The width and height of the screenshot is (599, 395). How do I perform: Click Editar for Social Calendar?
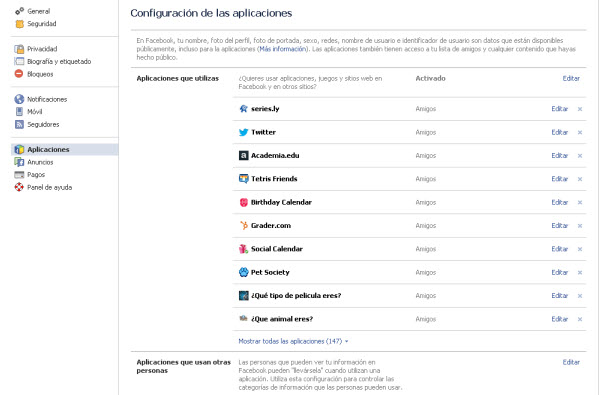[560, 249]
